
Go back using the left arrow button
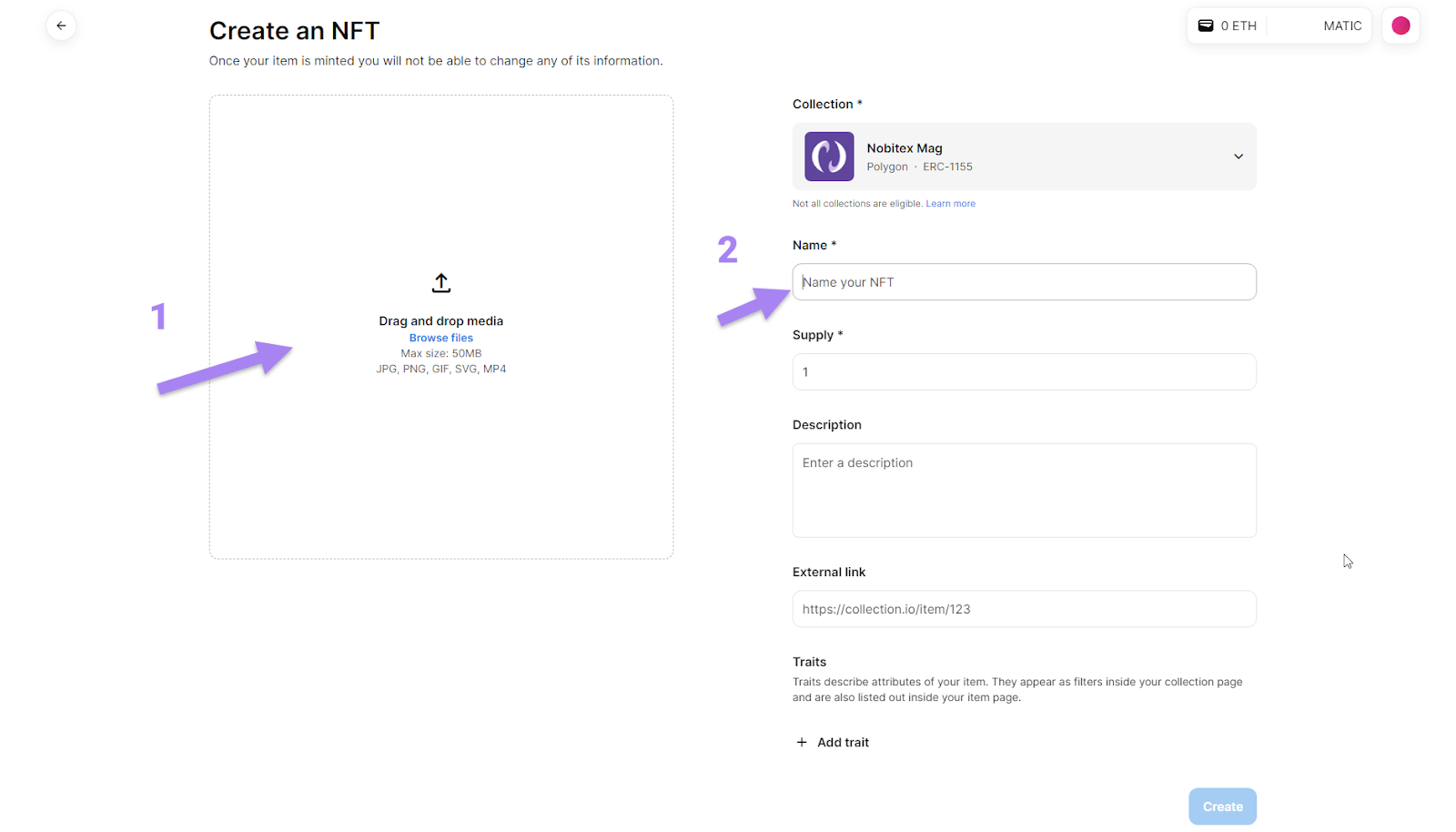click(61, 25)
